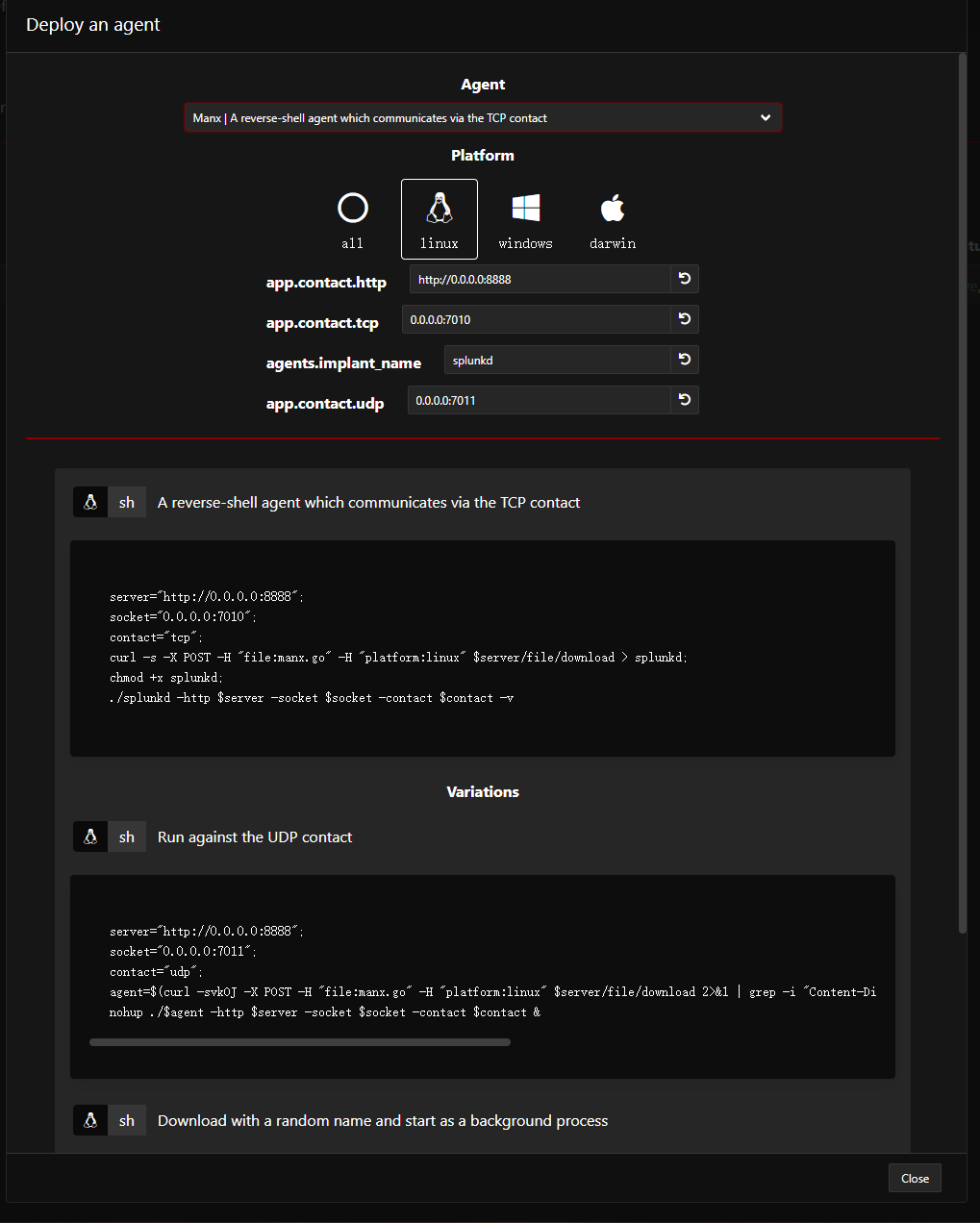Click the Close button
This screenshot has width=980, height=1223.
[915, 1178]
